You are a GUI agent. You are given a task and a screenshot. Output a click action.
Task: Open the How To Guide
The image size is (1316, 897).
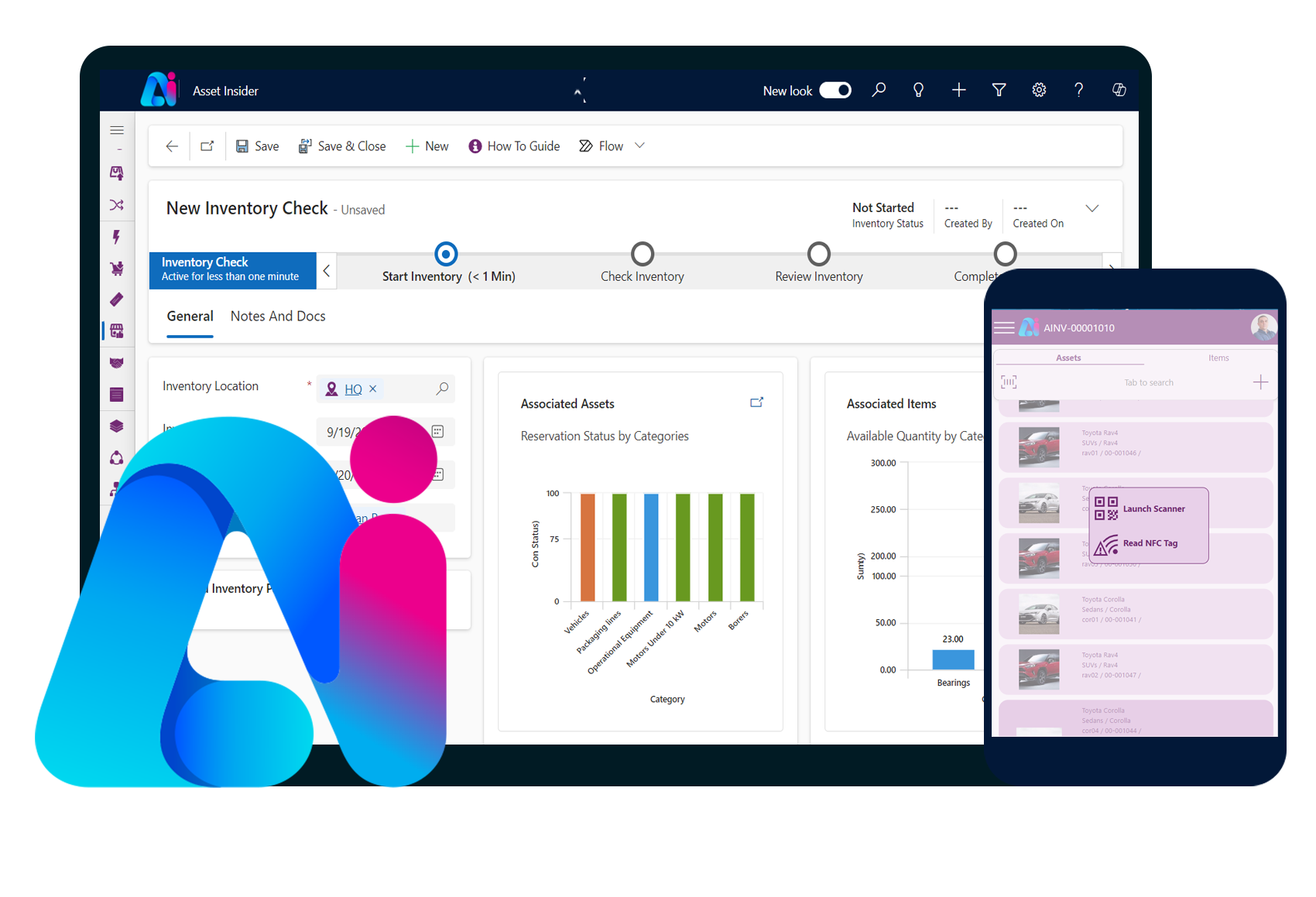point(514,146)
